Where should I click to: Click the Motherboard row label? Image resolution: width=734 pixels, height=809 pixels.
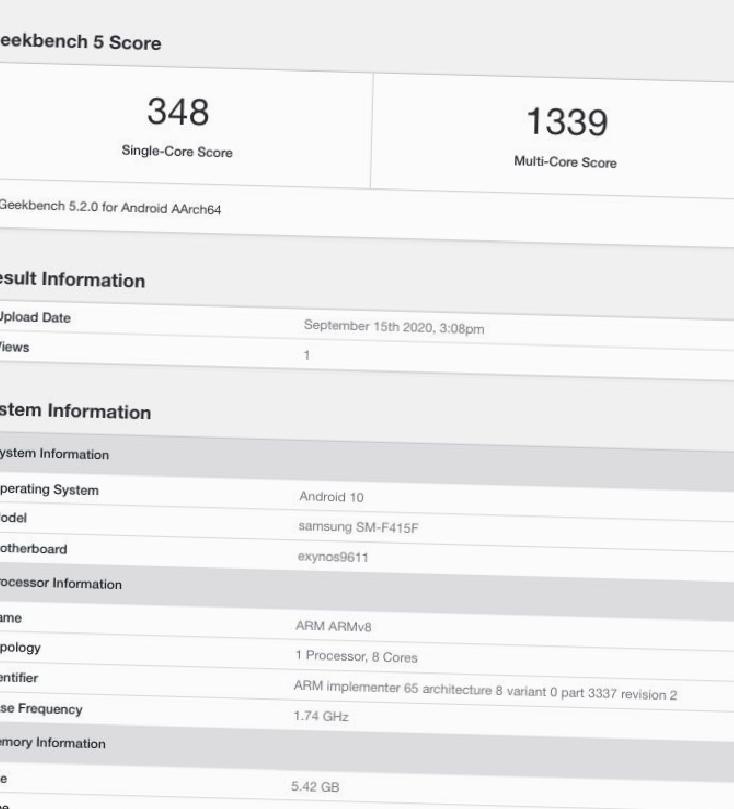coord(34,548)
